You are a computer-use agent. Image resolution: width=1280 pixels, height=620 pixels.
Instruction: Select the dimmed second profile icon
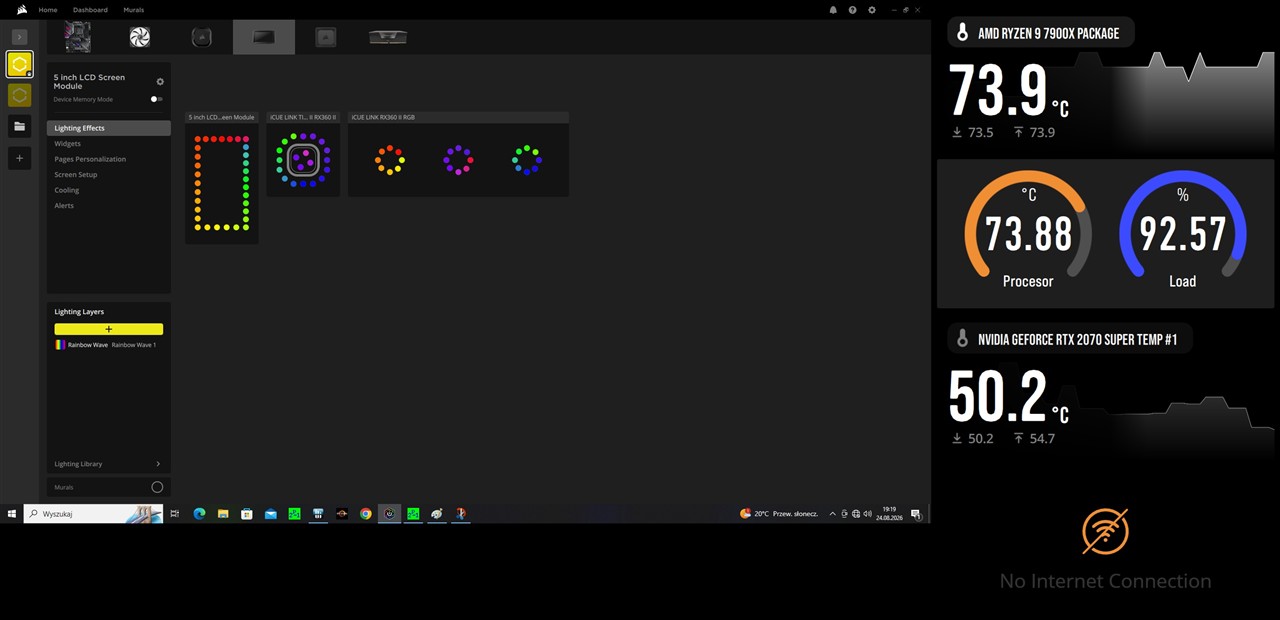pyautogui.click(x=19, y=95)
